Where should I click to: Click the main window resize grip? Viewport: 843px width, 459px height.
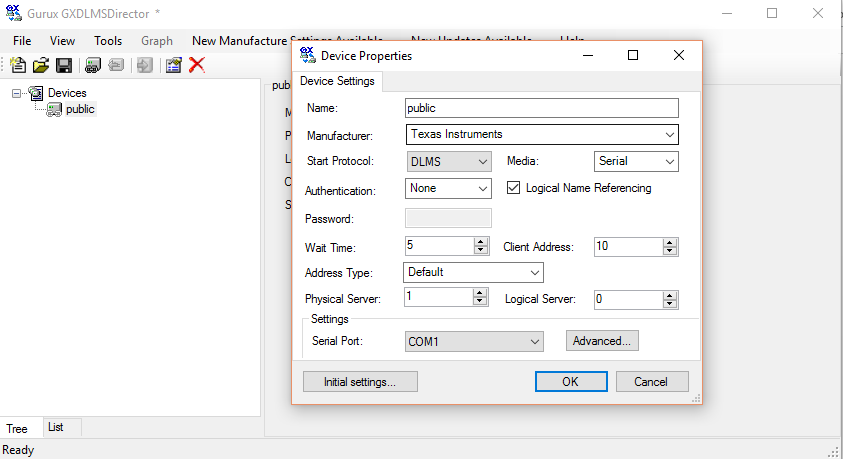click(833, 451)
